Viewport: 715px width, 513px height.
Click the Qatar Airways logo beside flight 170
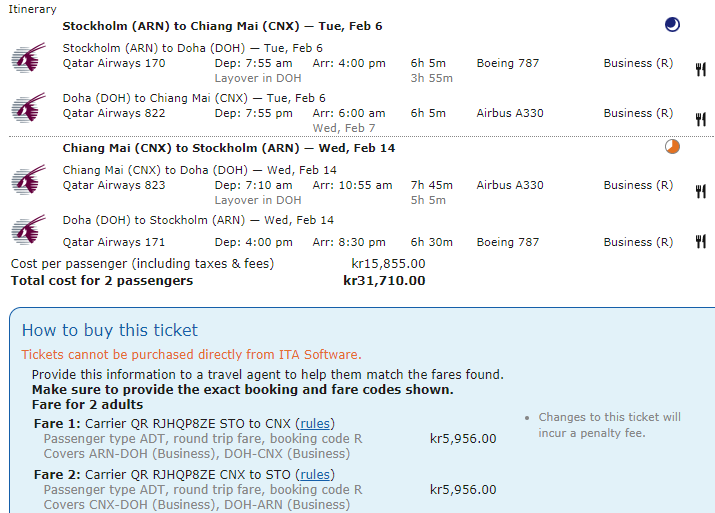28,58
